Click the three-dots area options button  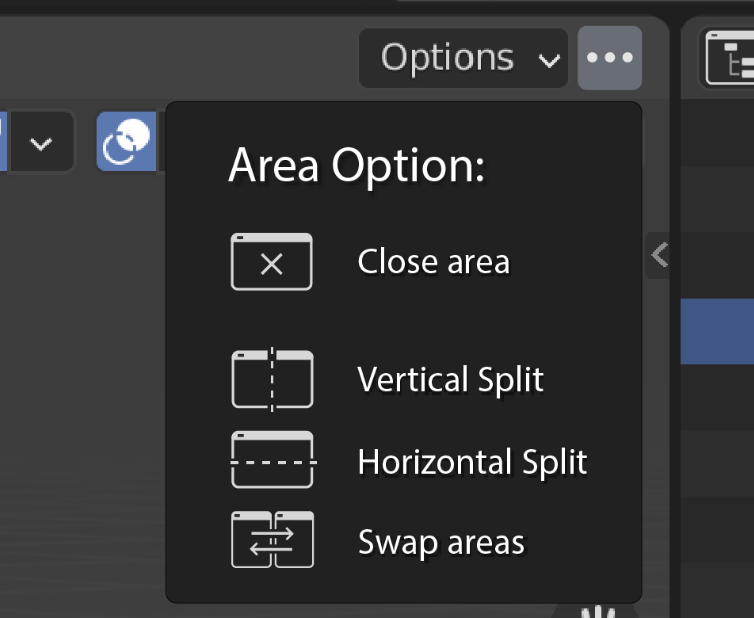(609, 58)
